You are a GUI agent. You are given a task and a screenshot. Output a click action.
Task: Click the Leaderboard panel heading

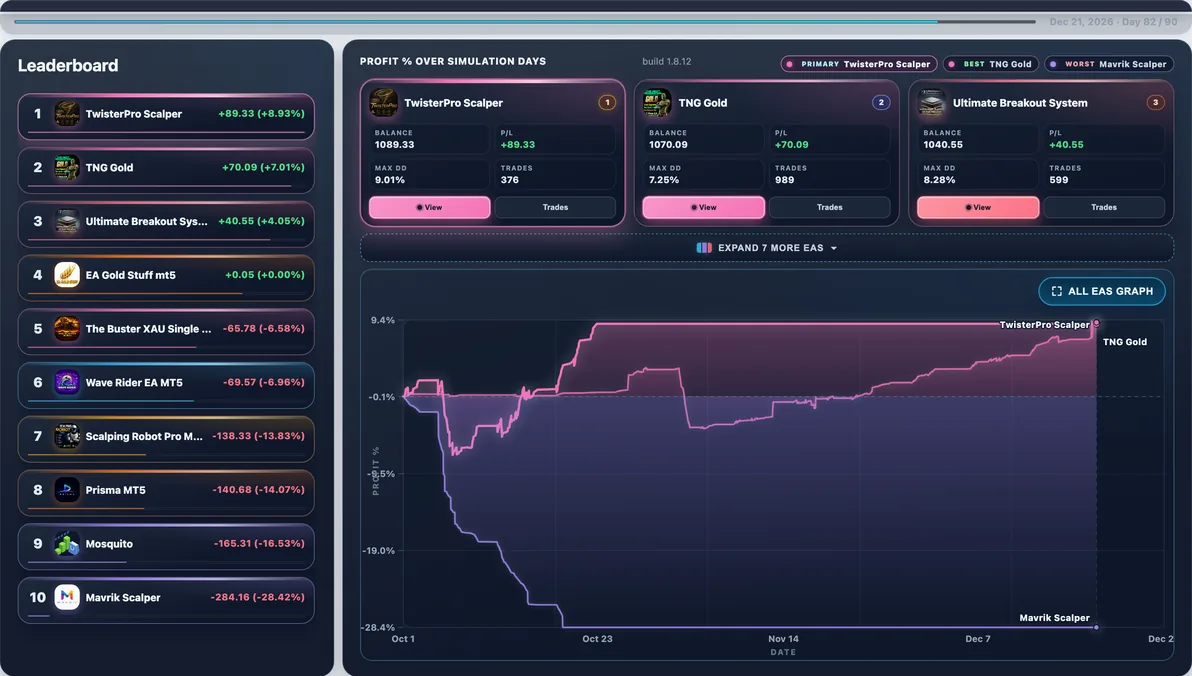pyautogui.click(x=68, y=65)
